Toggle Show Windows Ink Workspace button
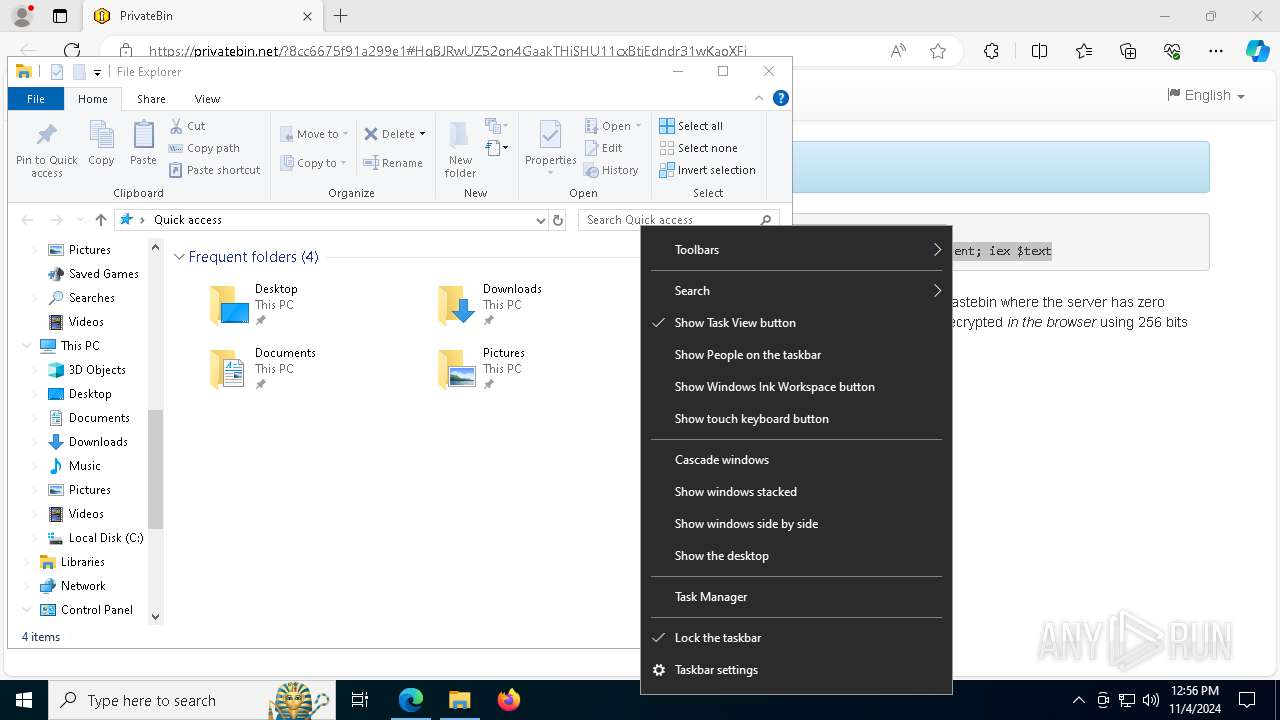Image resolution: width=1280 pixels, height=720 pixels. click(796, 387)
